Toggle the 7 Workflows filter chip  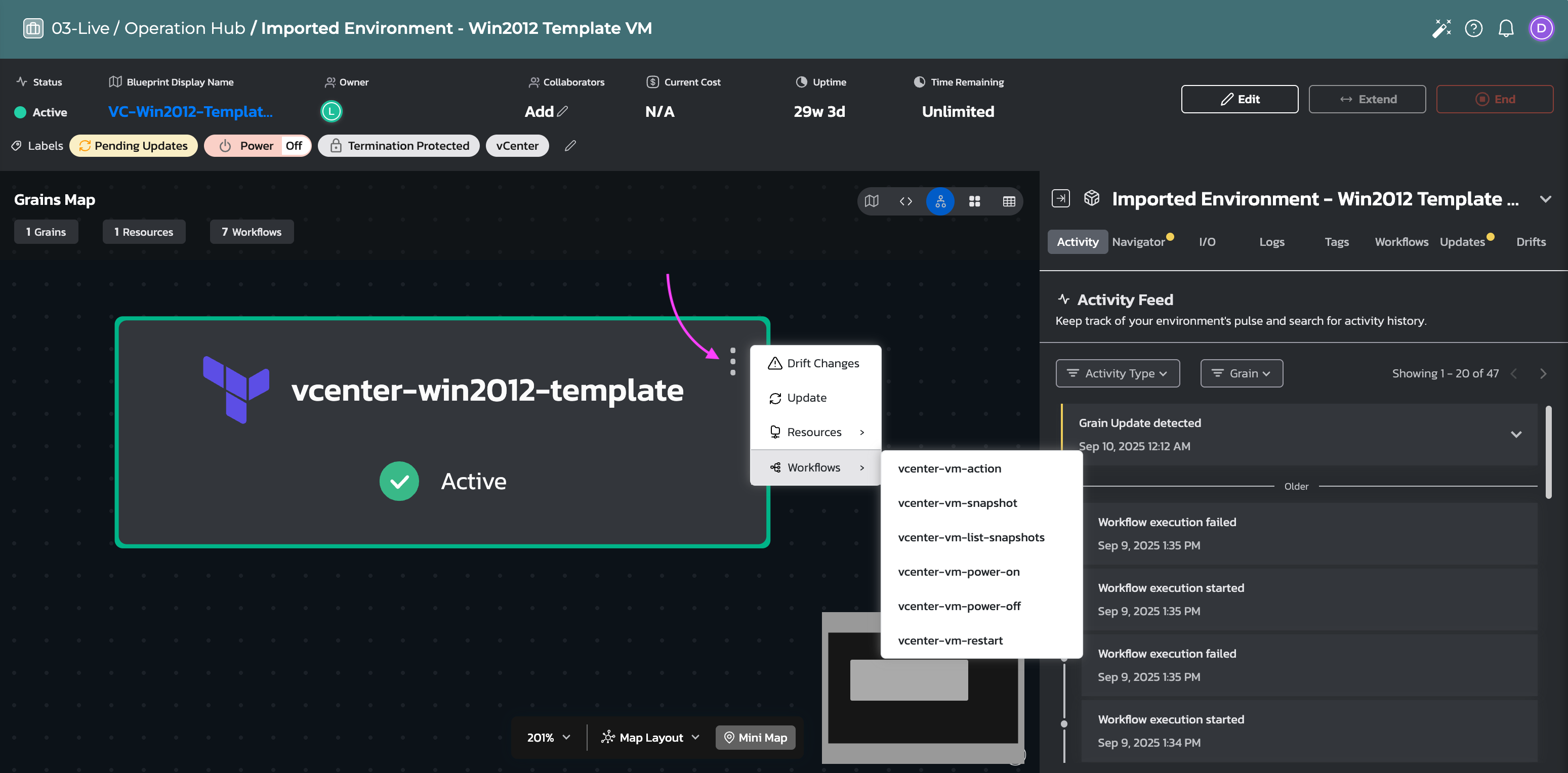click(252, 232)
